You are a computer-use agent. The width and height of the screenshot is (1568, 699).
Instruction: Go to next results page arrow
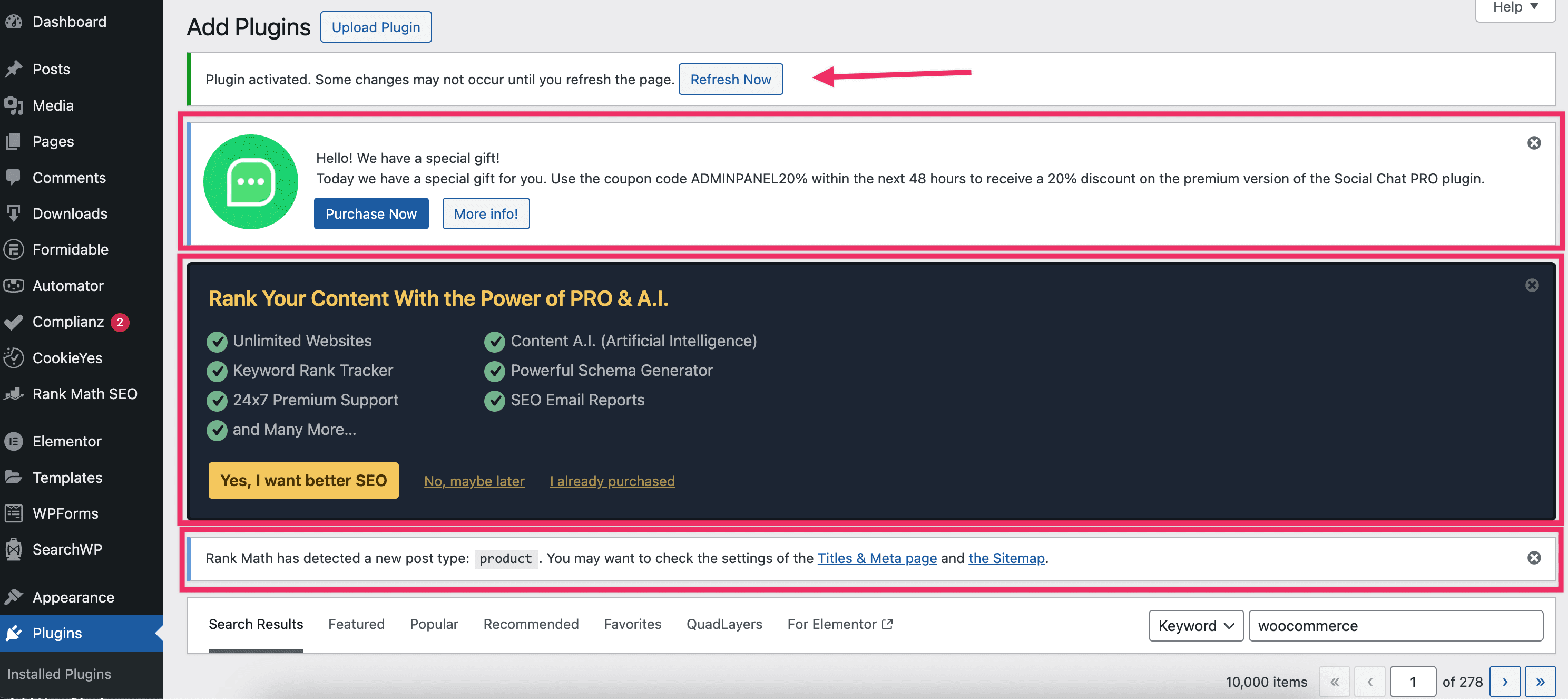coord(1505,682)
